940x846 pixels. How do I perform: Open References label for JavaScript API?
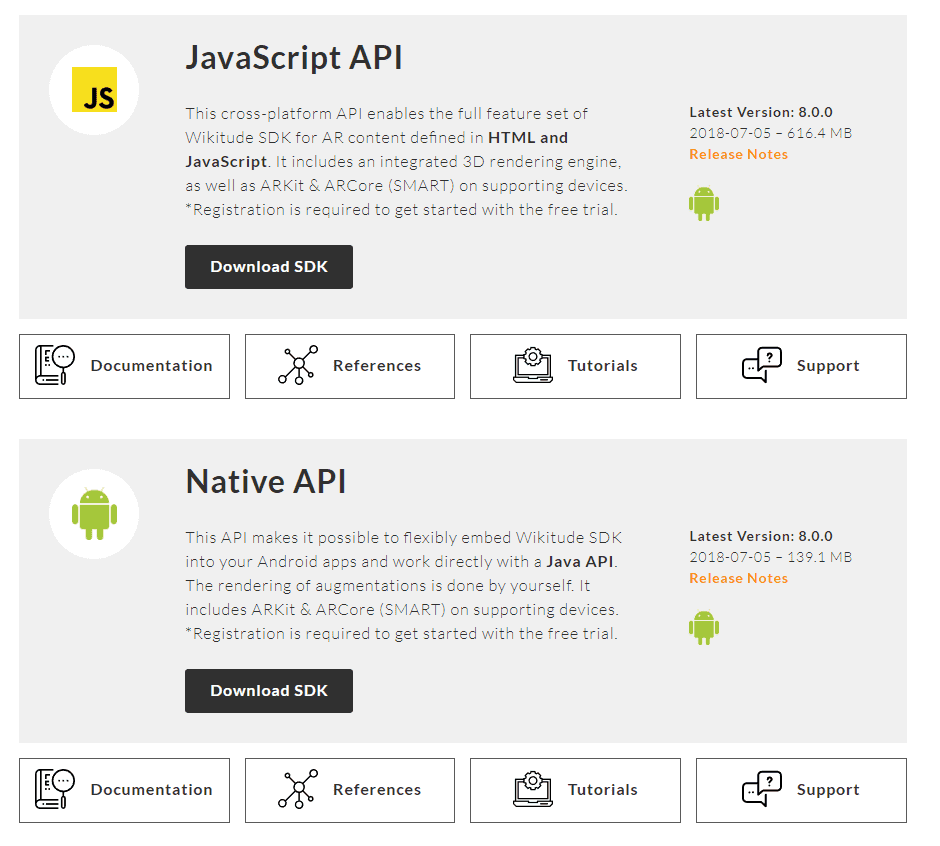(x=377, y=366)
